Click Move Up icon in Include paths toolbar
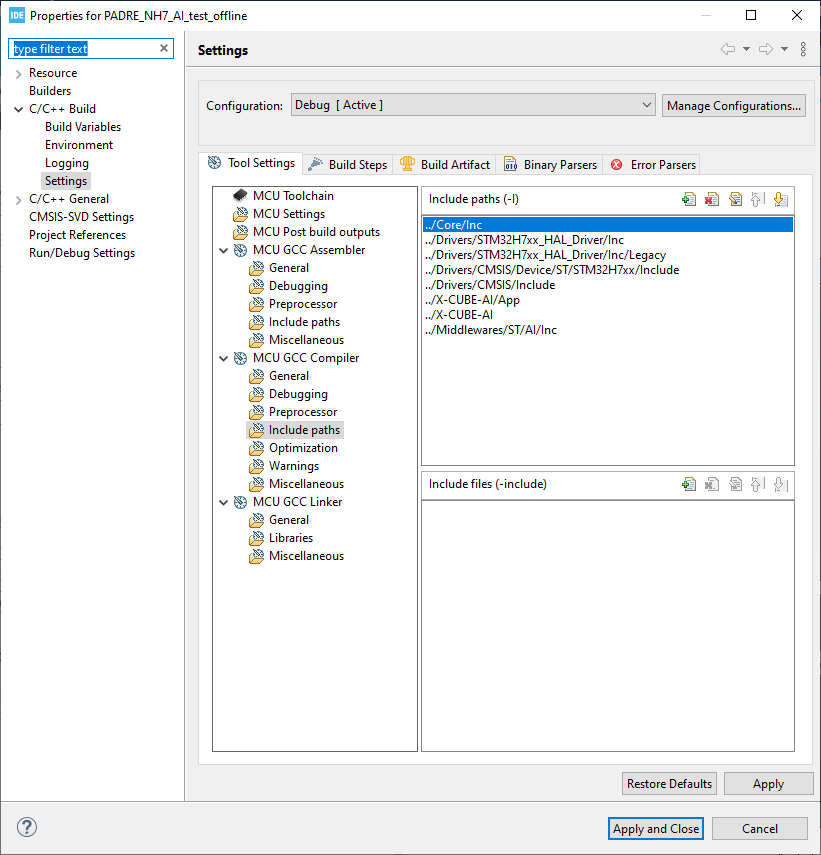 757,200
